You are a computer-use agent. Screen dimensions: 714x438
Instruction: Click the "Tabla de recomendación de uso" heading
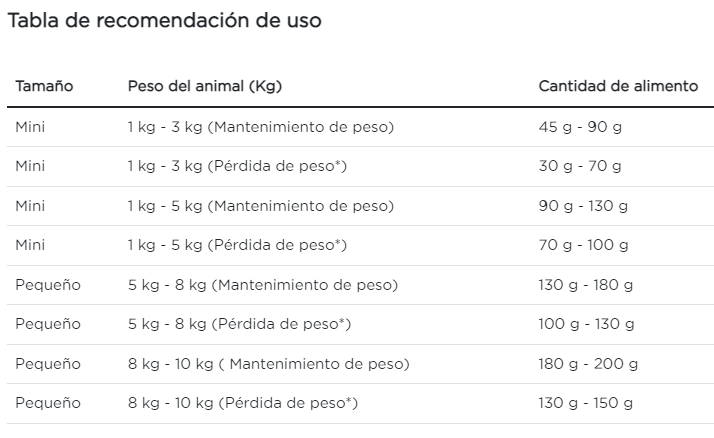click(165, 21)
